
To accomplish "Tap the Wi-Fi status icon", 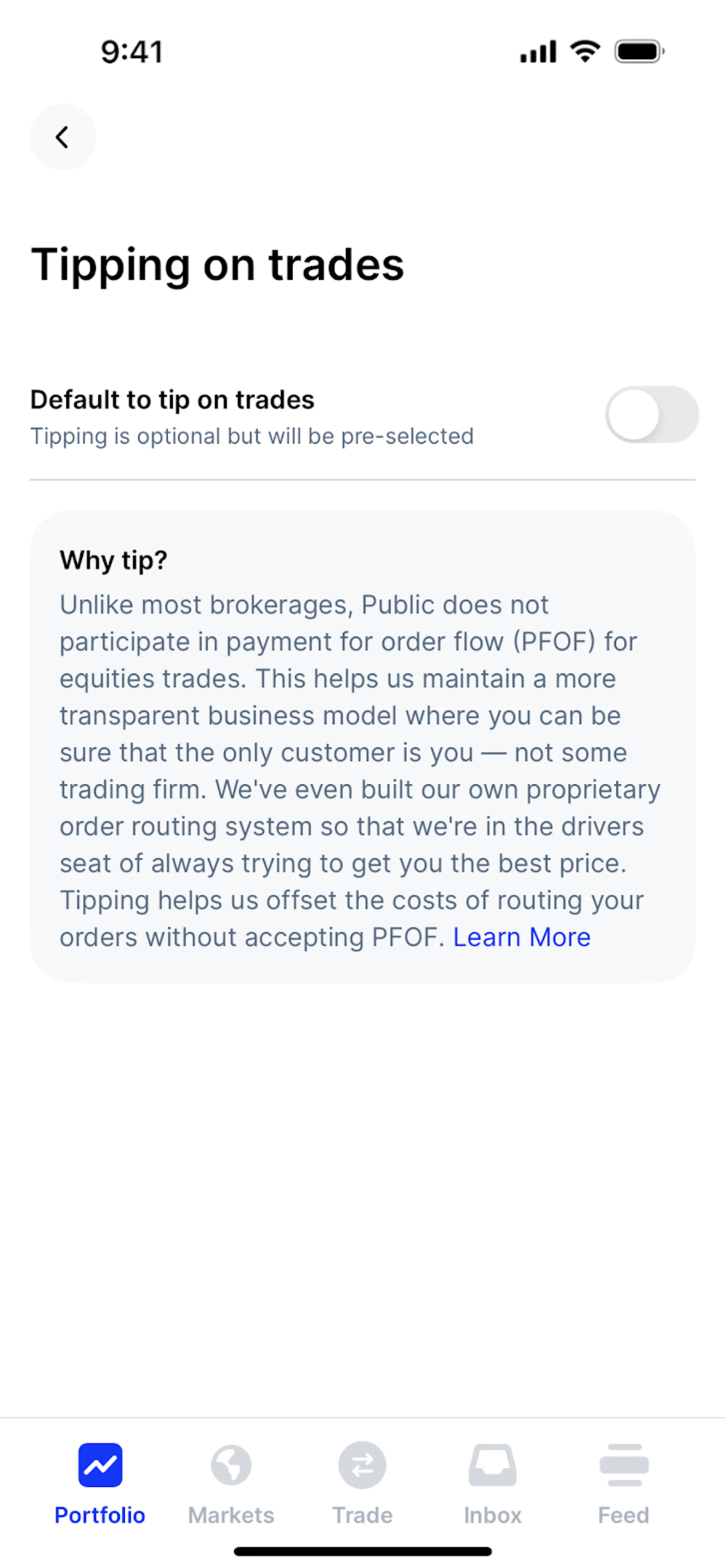I will point(585,51).
